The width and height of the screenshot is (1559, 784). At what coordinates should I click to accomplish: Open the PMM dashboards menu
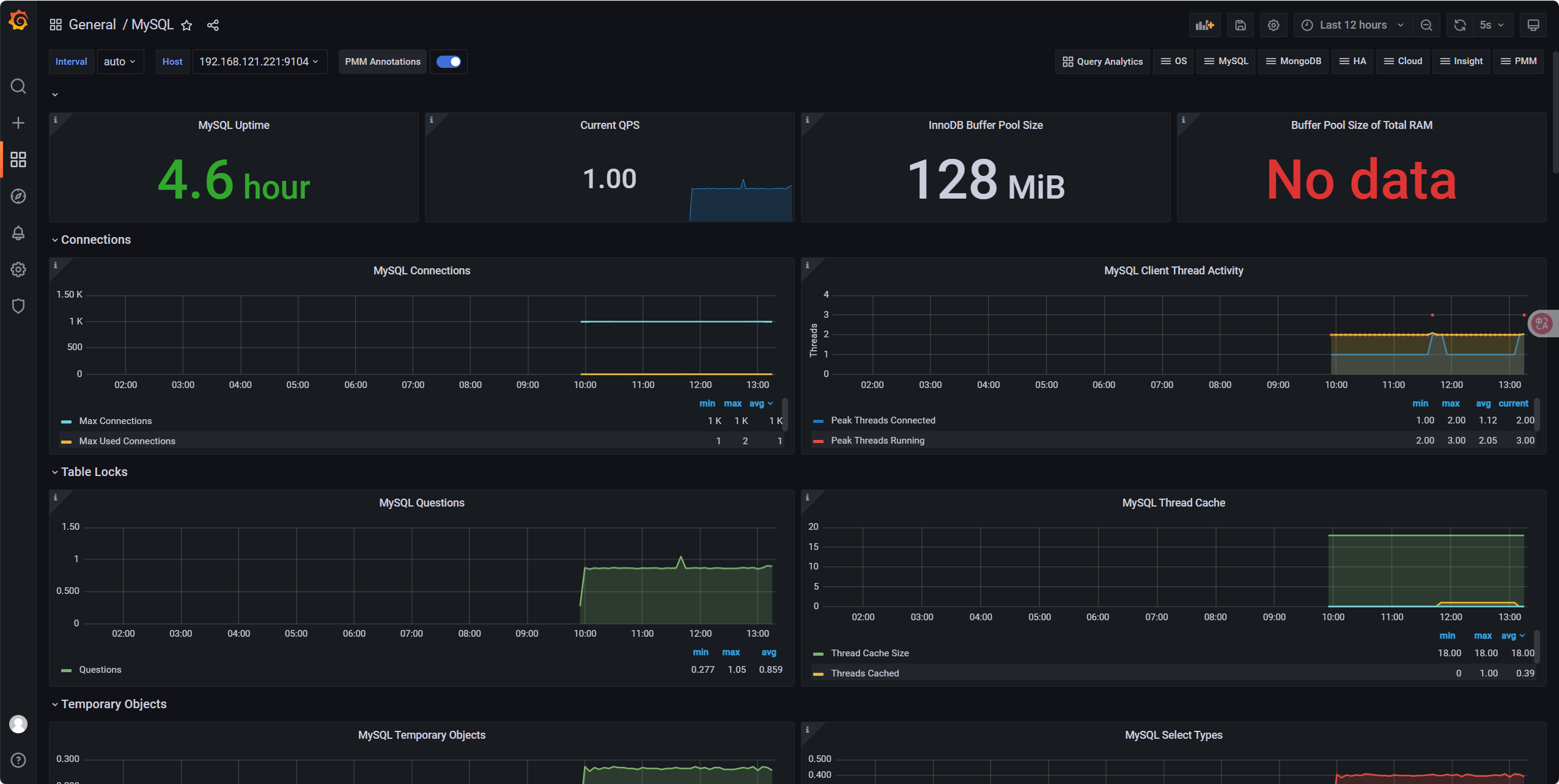1519,61
